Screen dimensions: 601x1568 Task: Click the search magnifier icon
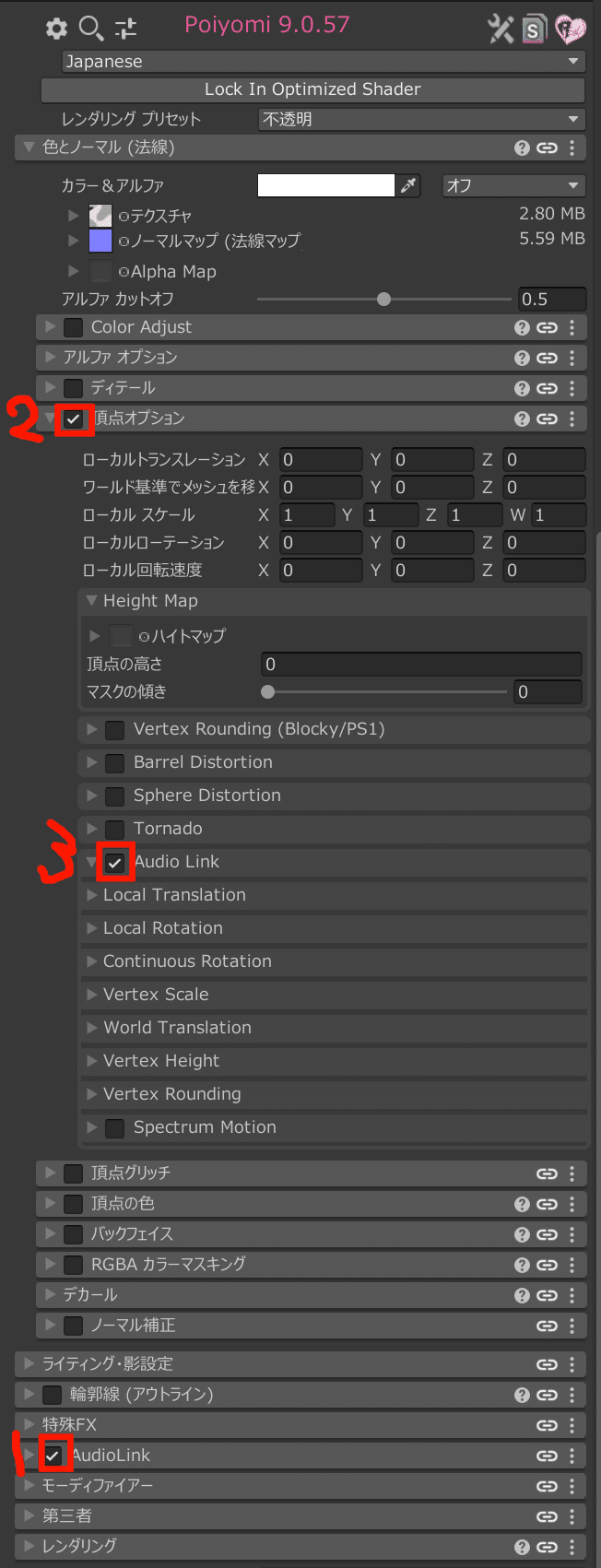tap(90, 29)
